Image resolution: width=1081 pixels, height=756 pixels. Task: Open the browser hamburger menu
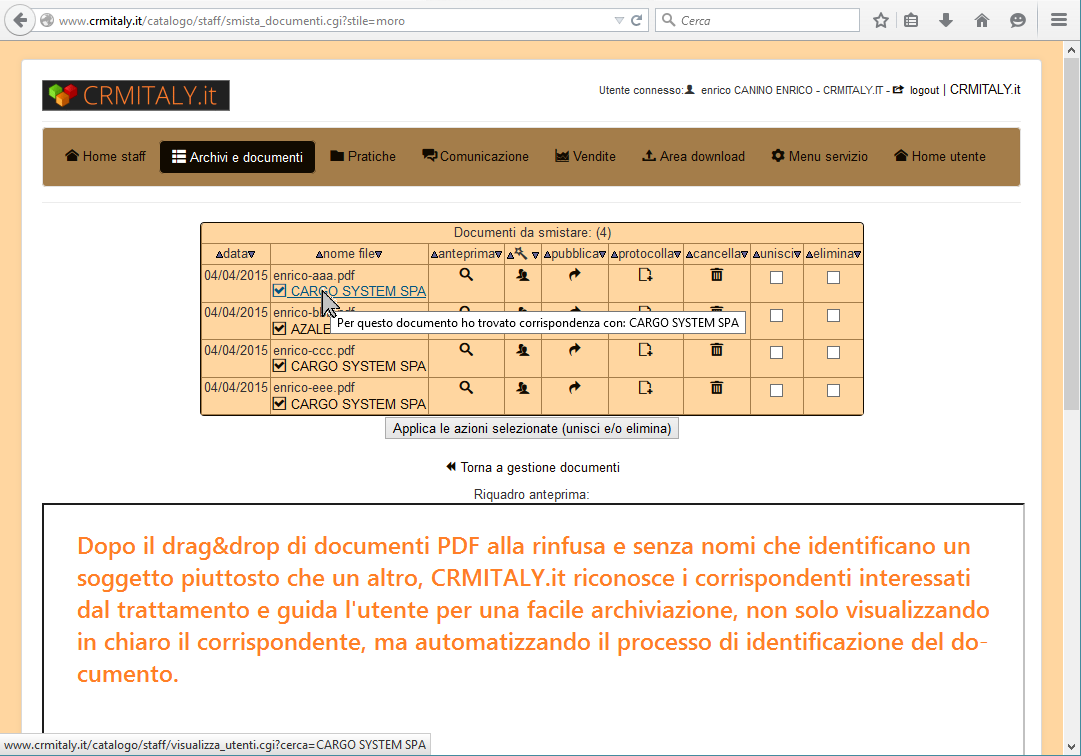[x=1059, y=21]
